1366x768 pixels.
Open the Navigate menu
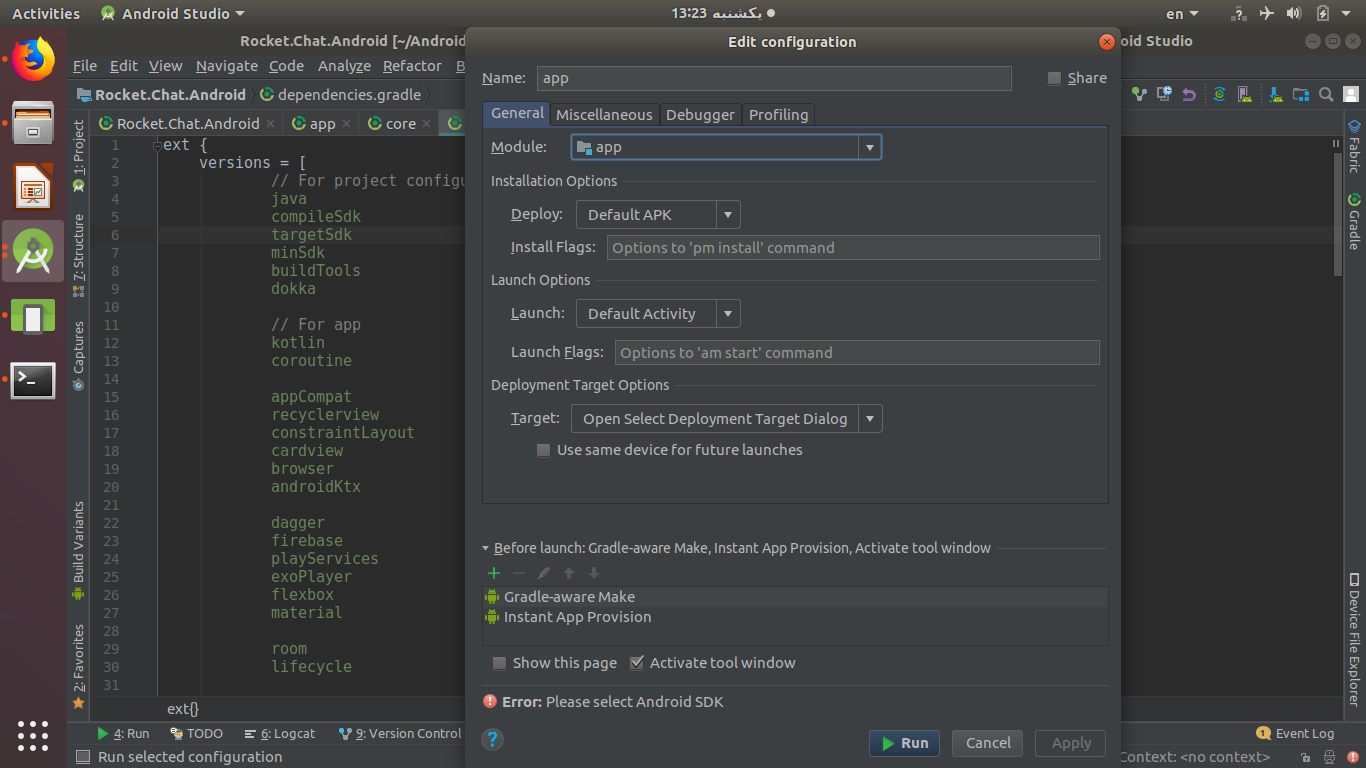227,66
